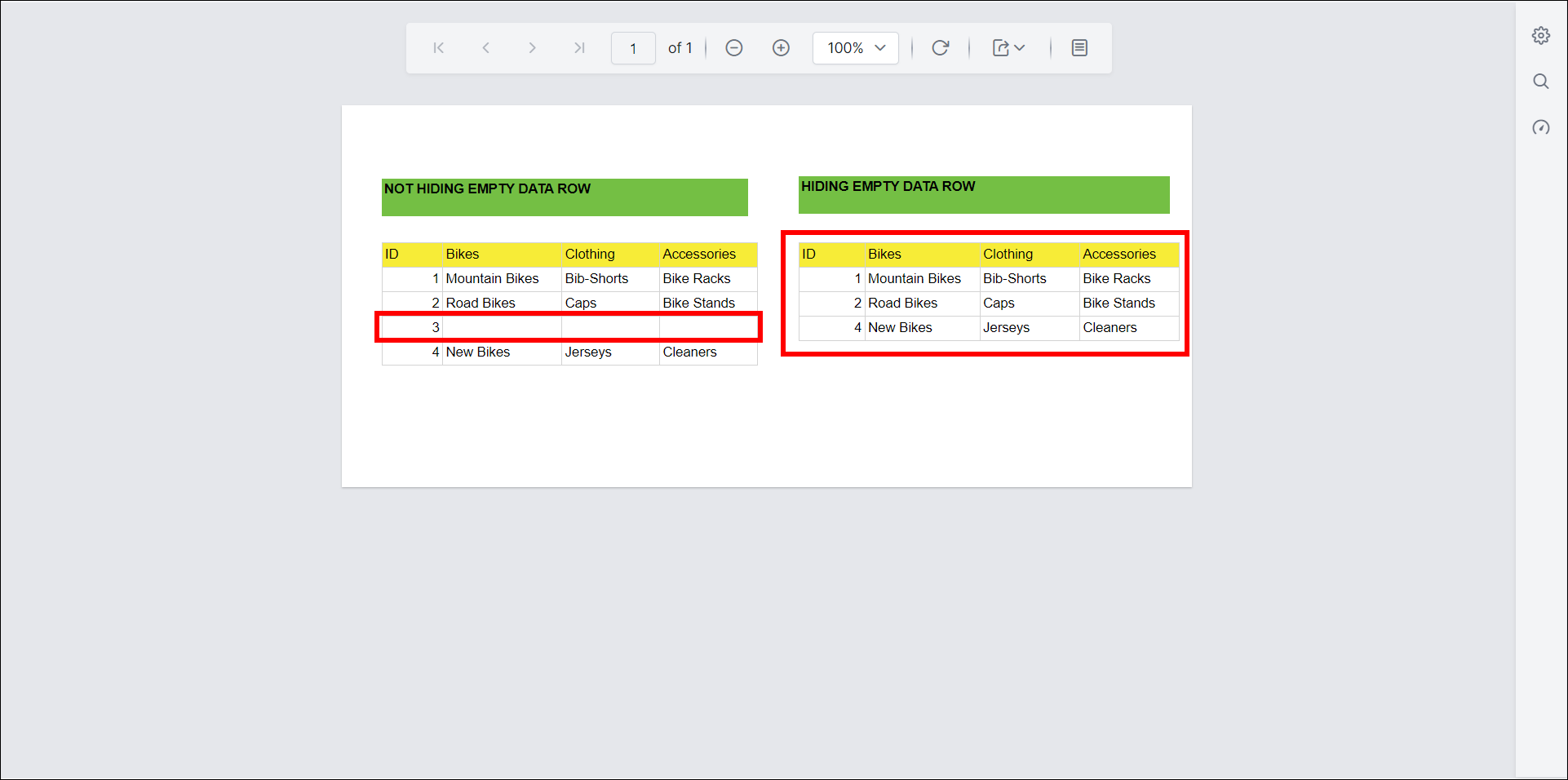Click the page number input field

(633, 48)
